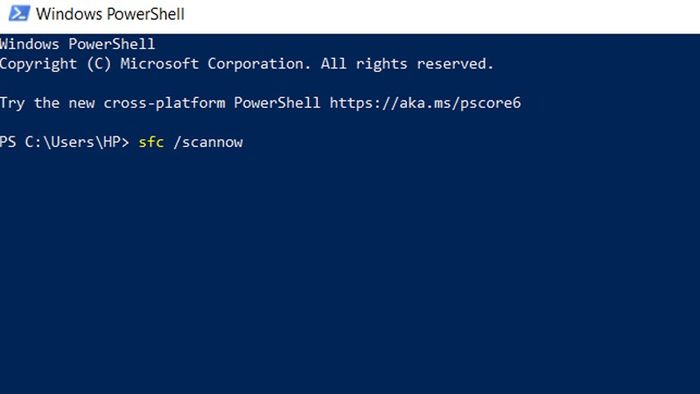Image resolution: width=700 pixels, height=394 pixels.
Task: Click the word rights in copyright line
Action: pyautogui.click(x=381, y=64)
